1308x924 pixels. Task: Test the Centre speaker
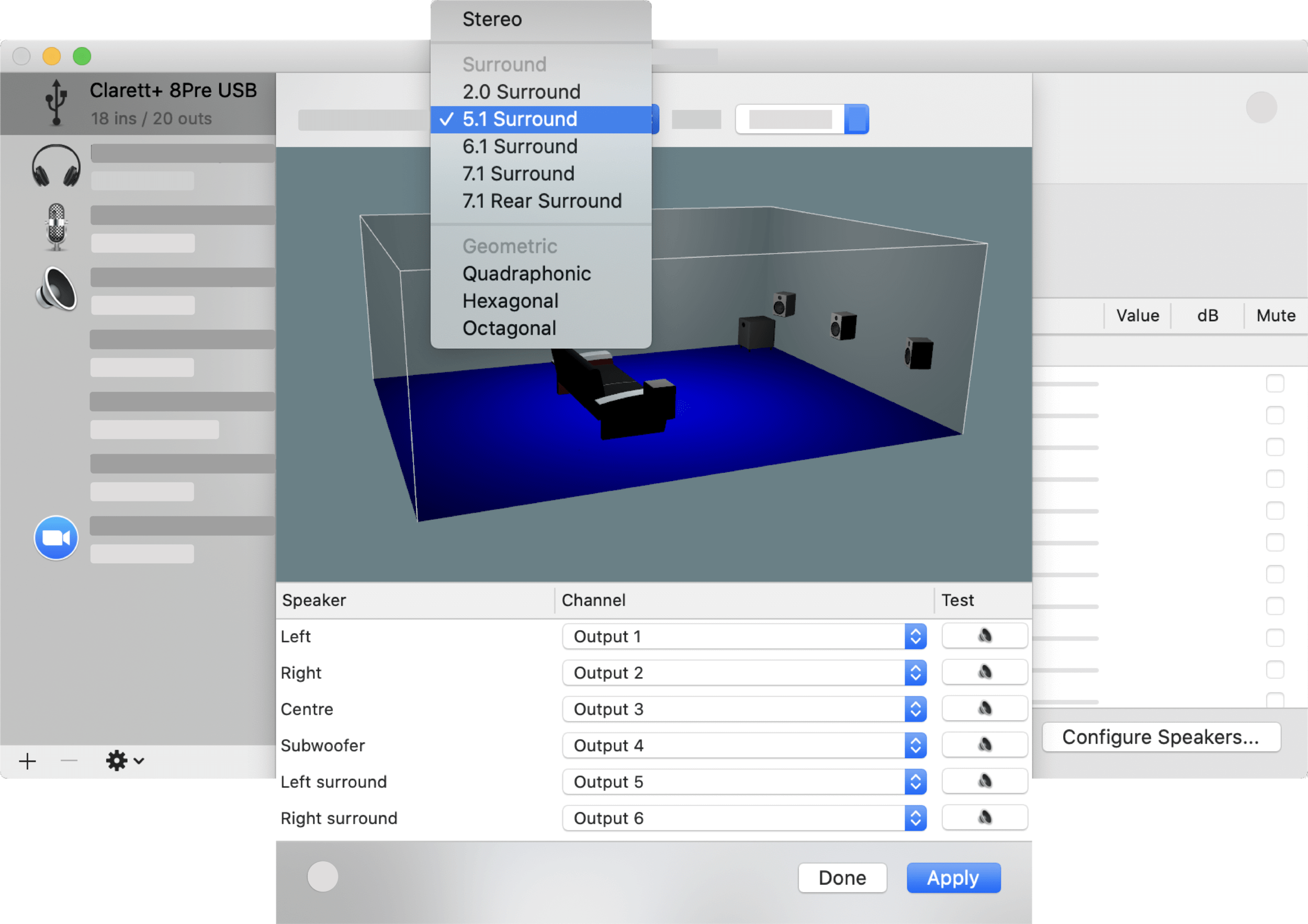coord(985,709)
